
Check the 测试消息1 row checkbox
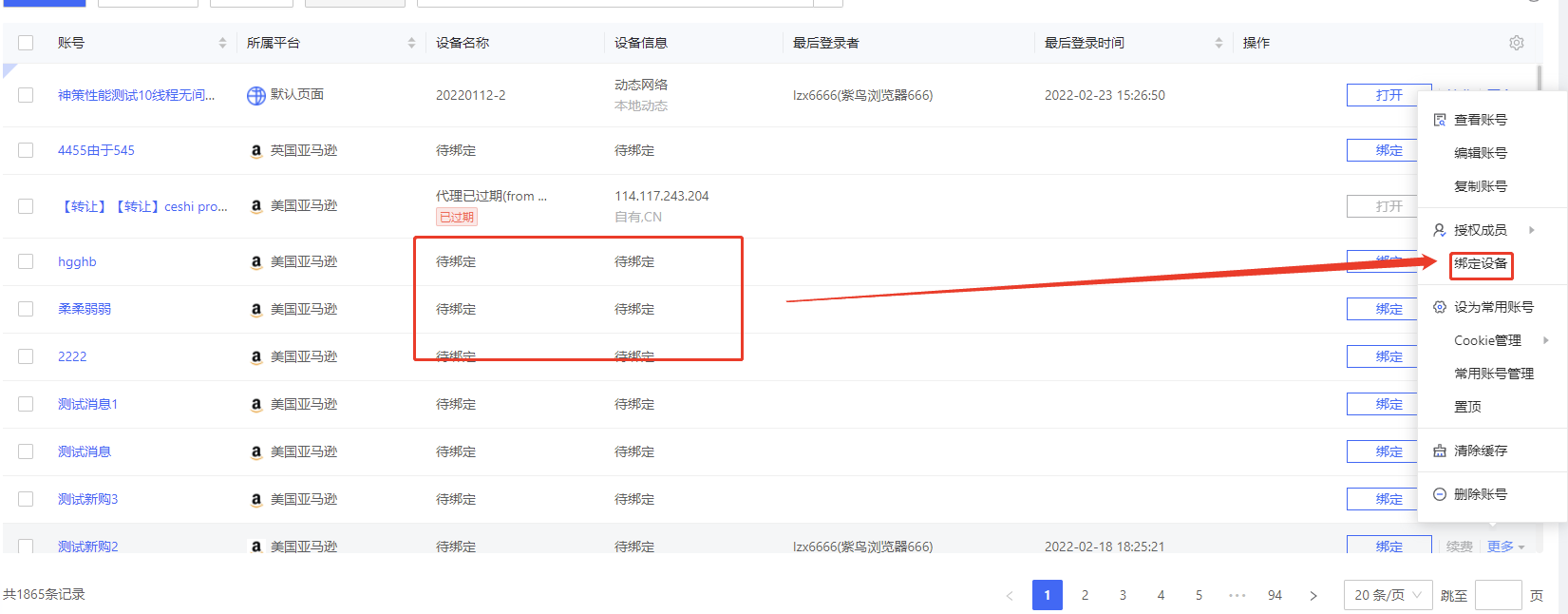click(x=26, y=404)
